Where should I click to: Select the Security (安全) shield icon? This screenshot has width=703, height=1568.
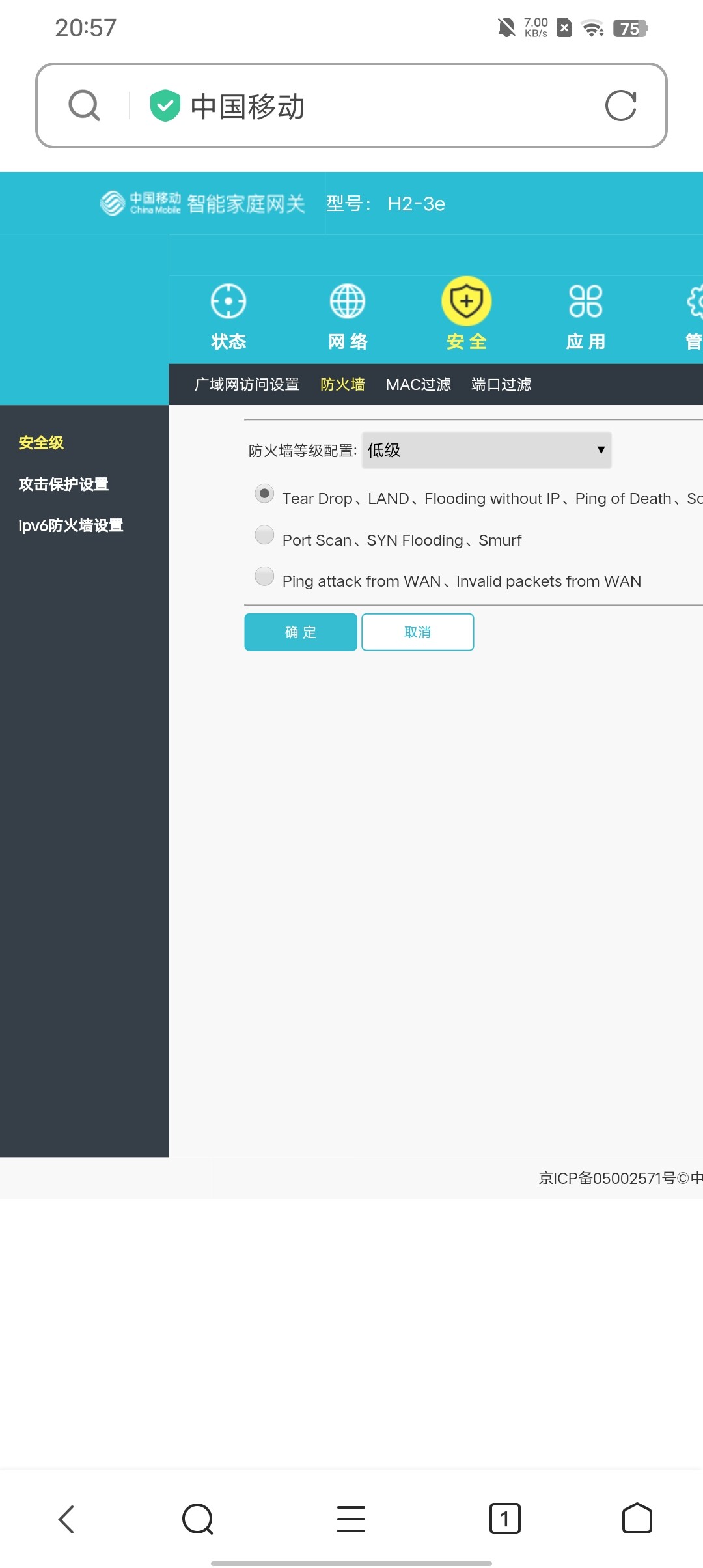pos(466,301)
